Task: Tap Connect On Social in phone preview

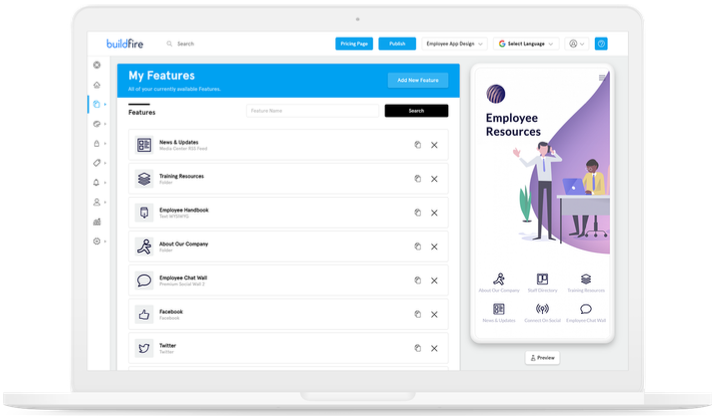Action: 542,313
